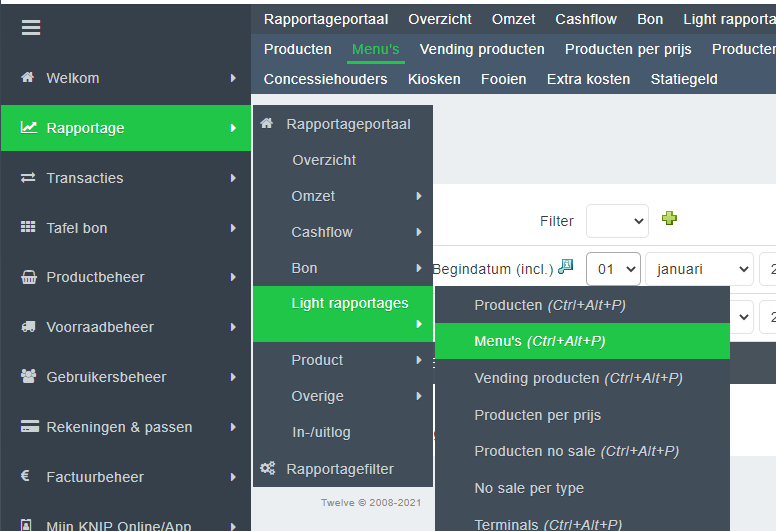Screen dimensions: 776x531
Task: Click the Gebruikersbeheer users icon
Action: click(x=28, y=377)
